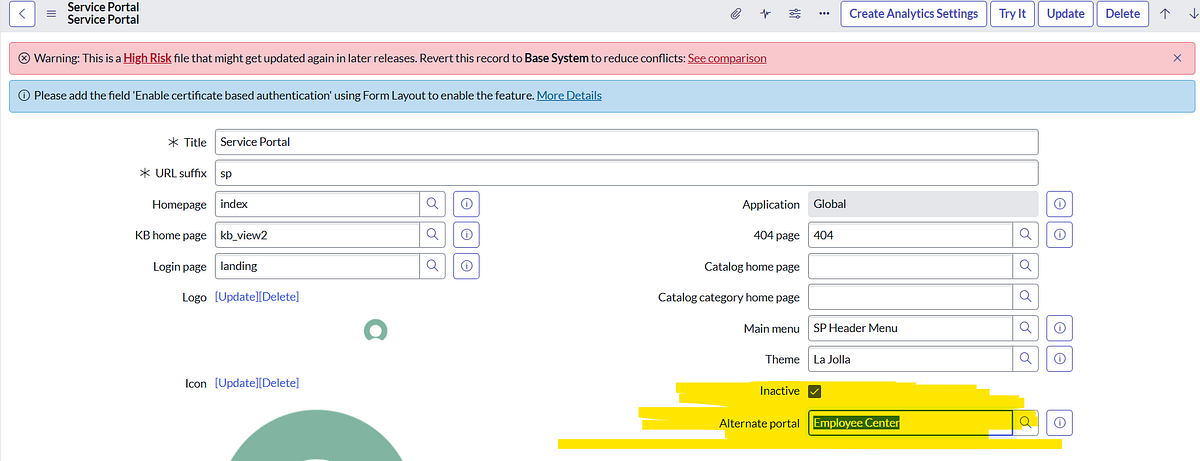Open the Main menu lookup magnifier
1200x461 pixels.
coord(1025,328)
